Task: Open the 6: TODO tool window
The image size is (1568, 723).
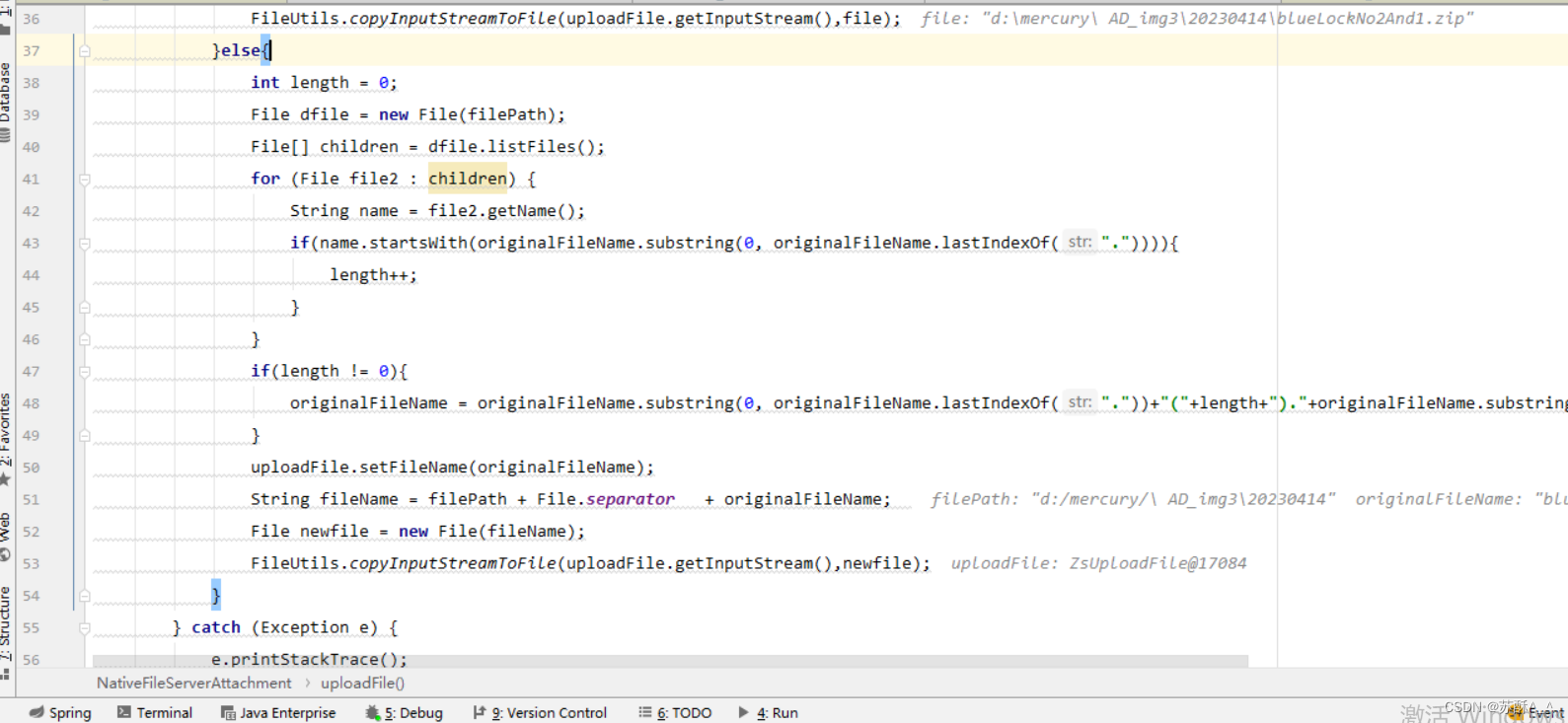Action: (x=675, y=712)
